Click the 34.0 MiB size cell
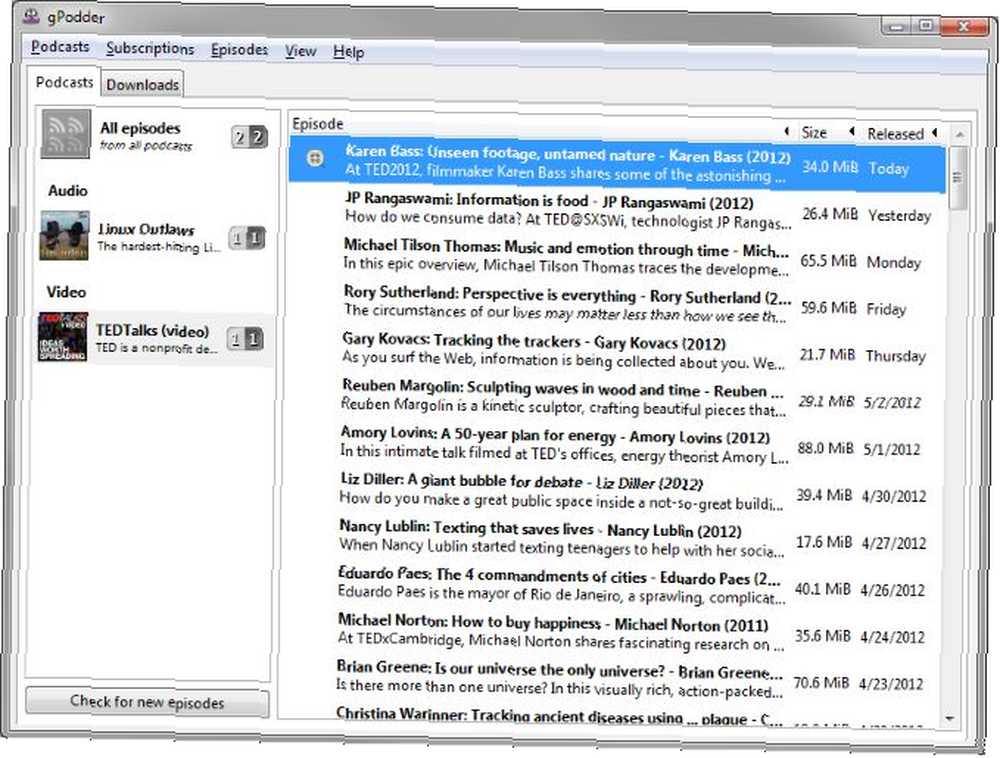The image size is (1000, 758). point(830,167)
